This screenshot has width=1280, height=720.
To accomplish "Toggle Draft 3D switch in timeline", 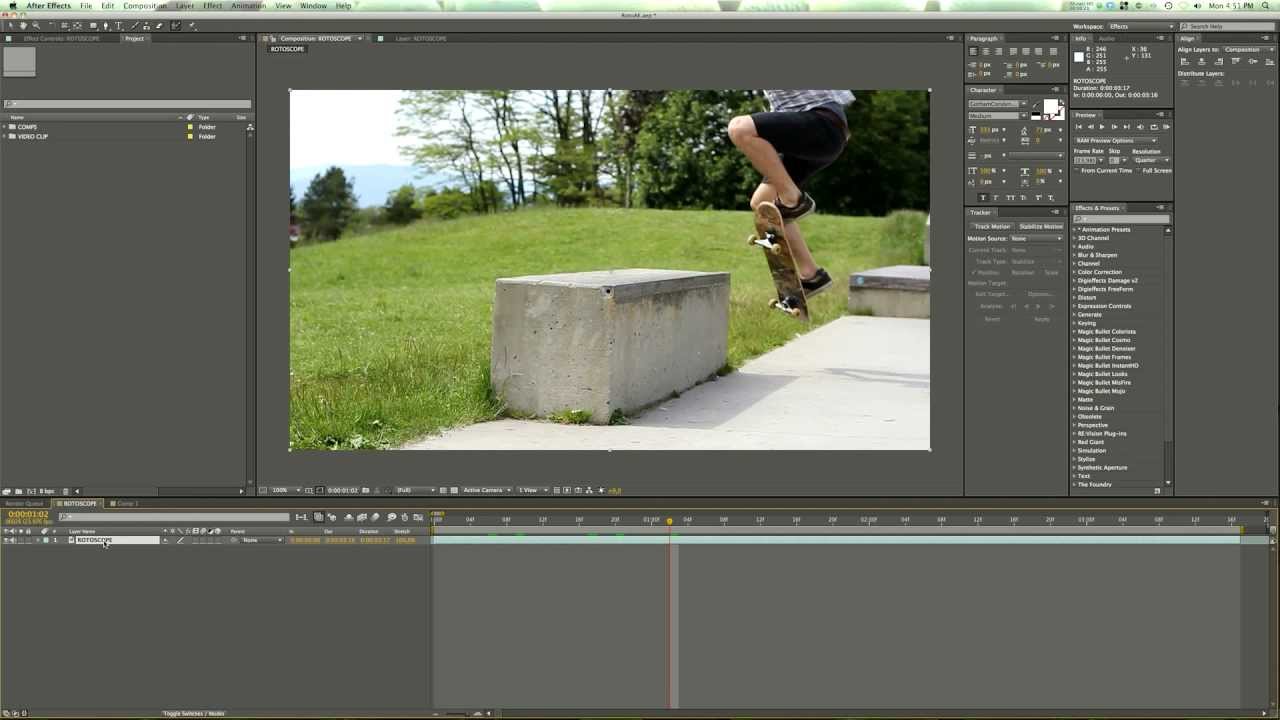I will (332, 517).
